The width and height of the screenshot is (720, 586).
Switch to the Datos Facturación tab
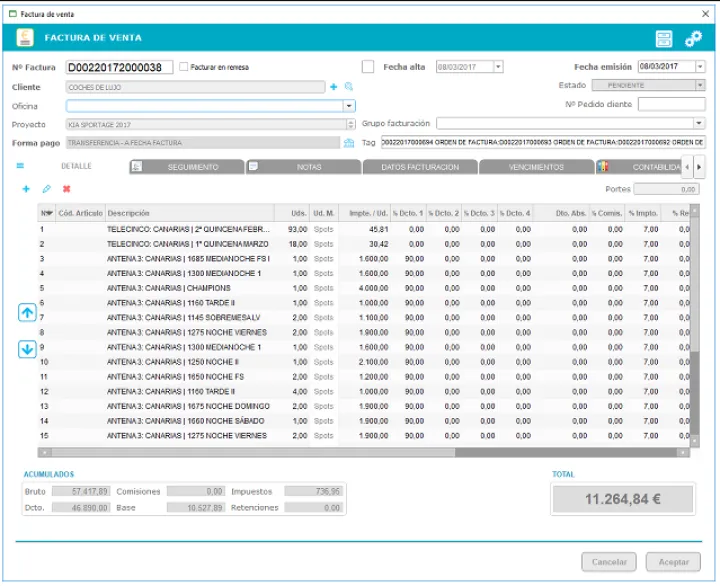pyautogui.click(x=420, y=167)
